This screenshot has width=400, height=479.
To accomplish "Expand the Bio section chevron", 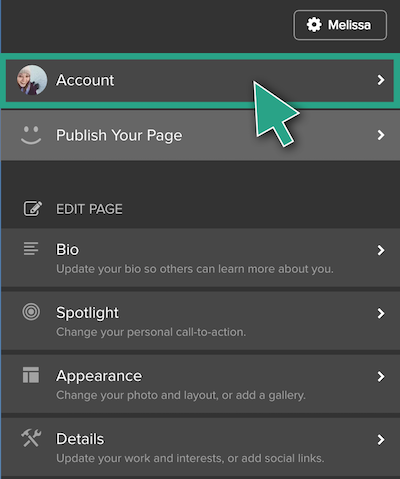I will click(x=381, y=250).
